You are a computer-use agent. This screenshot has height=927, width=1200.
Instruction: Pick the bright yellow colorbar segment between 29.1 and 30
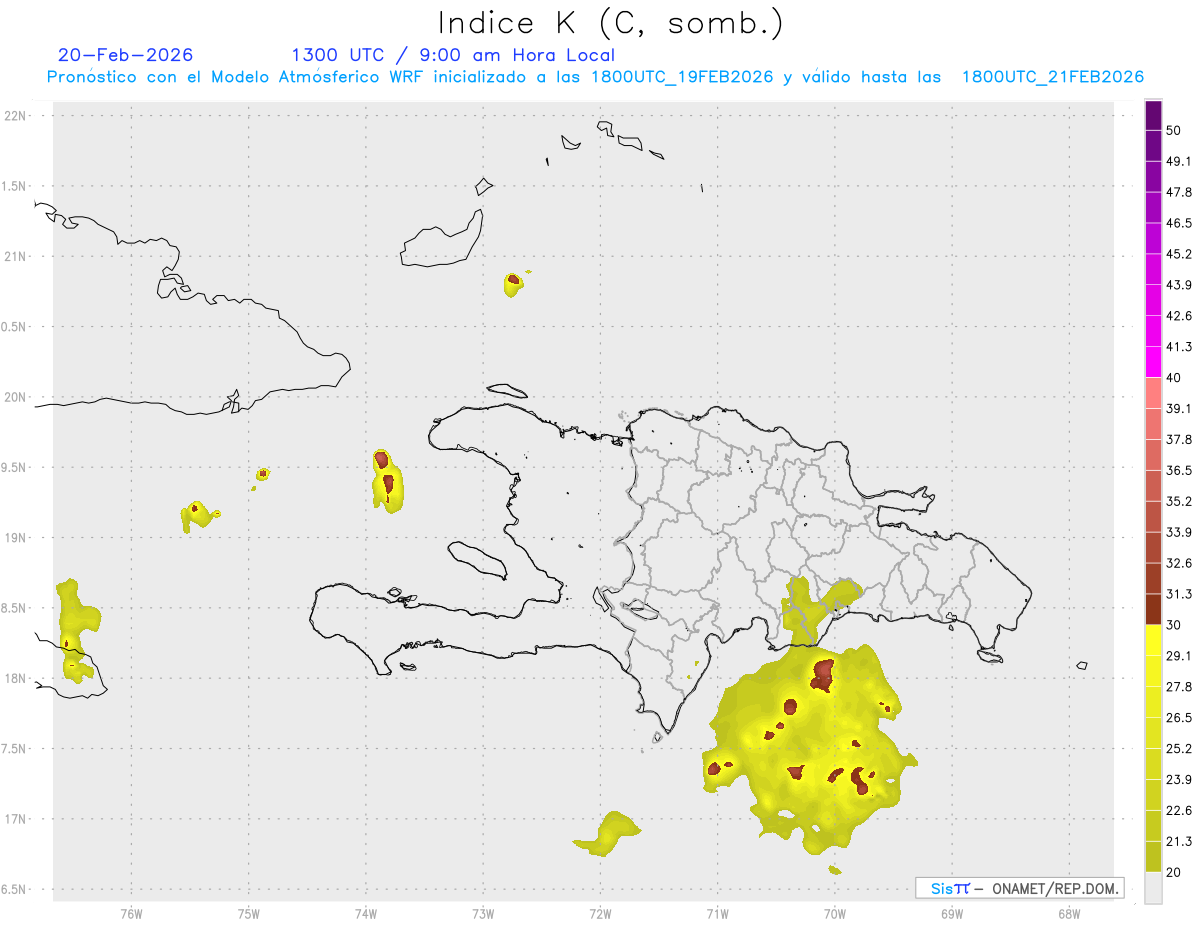click(x=1153, y=640)
